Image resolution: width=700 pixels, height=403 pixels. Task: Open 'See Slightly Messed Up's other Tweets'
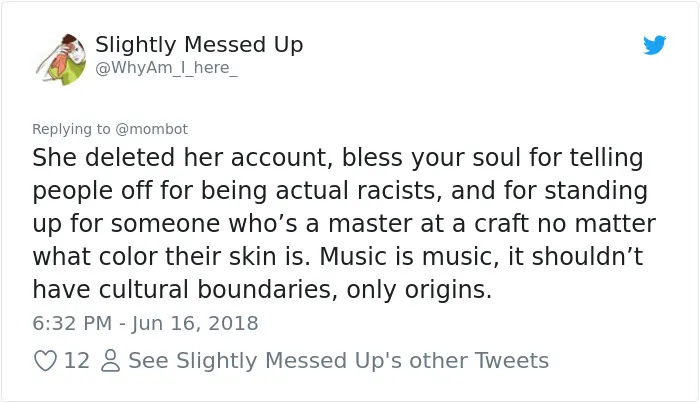[x=338, y=361]
